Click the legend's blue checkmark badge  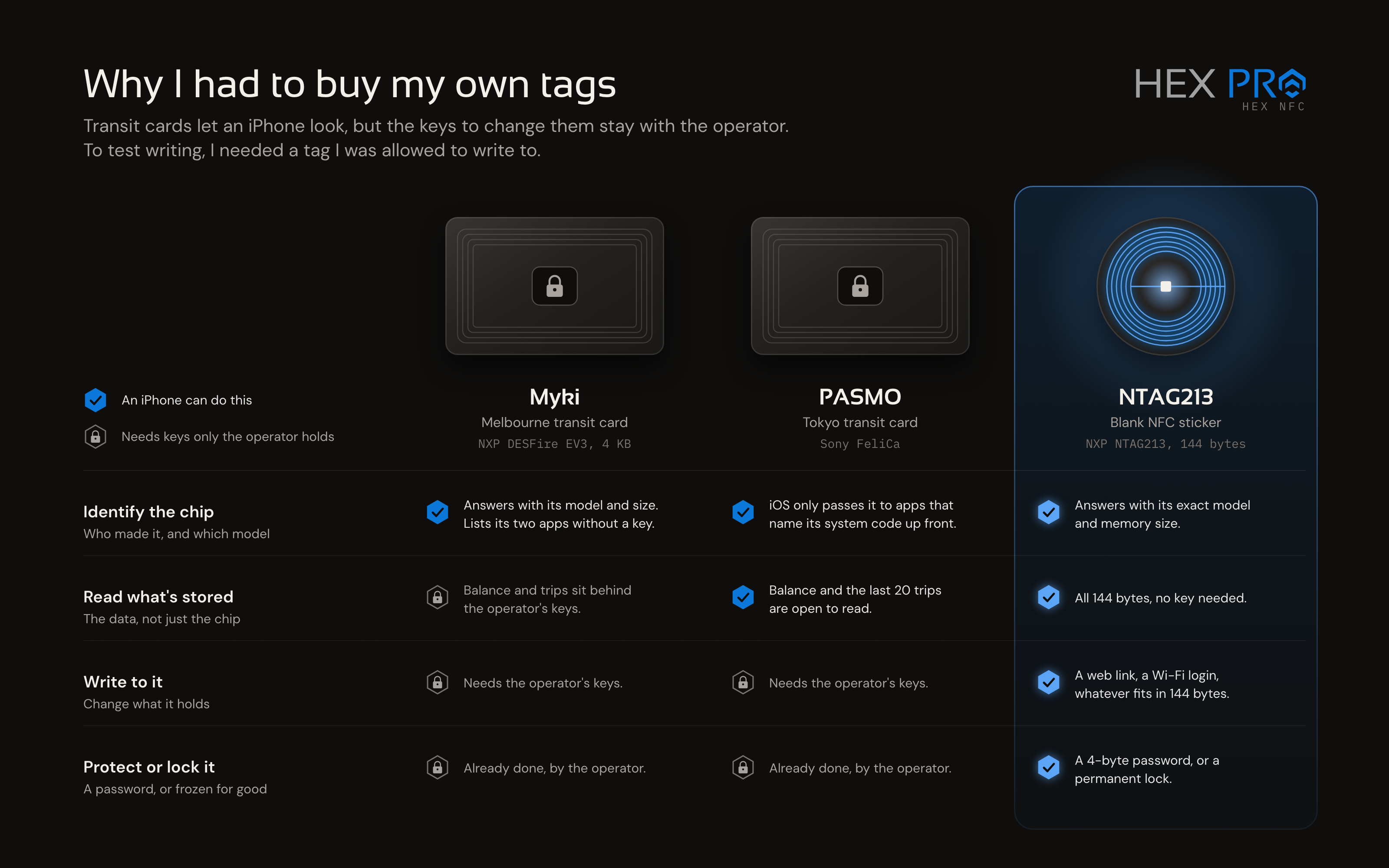tap(95, 400)
